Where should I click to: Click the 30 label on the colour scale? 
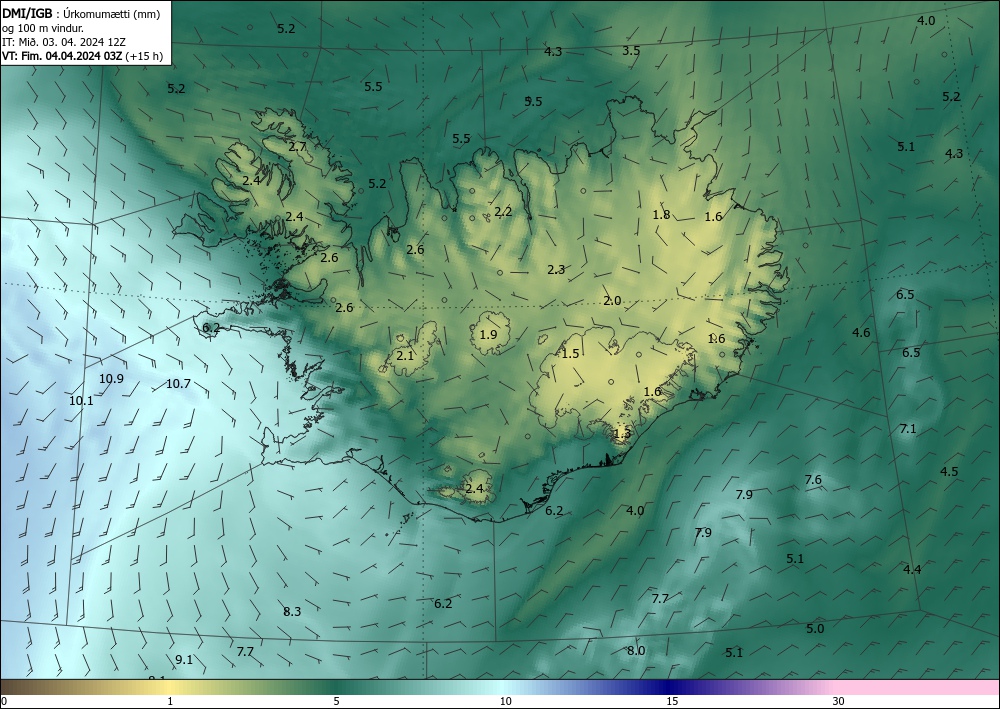pos(839,701)
